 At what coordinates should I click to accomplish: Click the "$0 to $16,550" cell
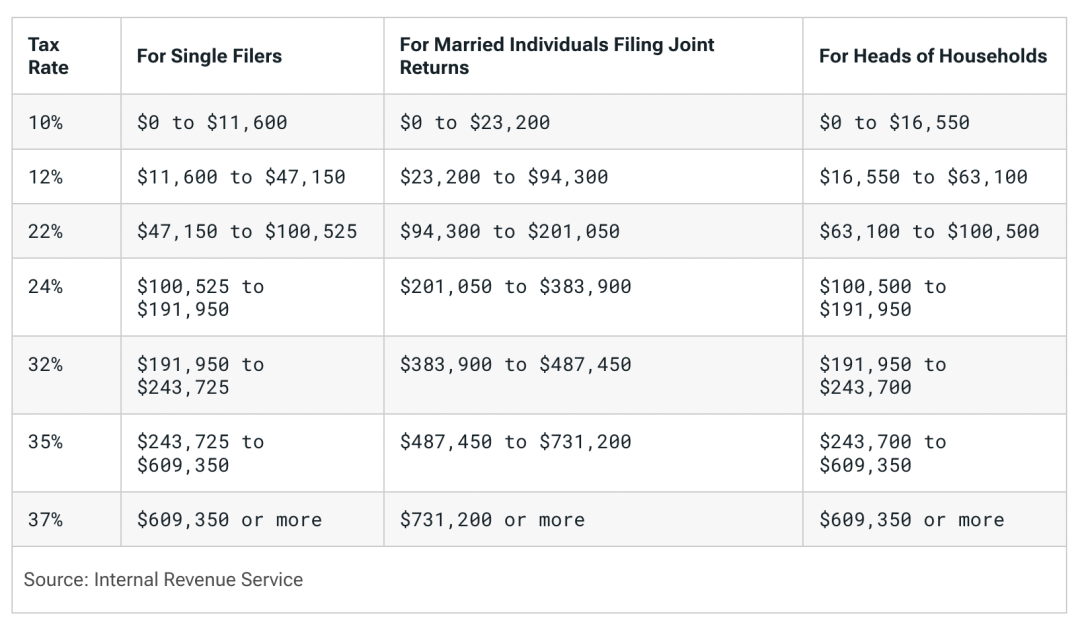coord(894,123)
